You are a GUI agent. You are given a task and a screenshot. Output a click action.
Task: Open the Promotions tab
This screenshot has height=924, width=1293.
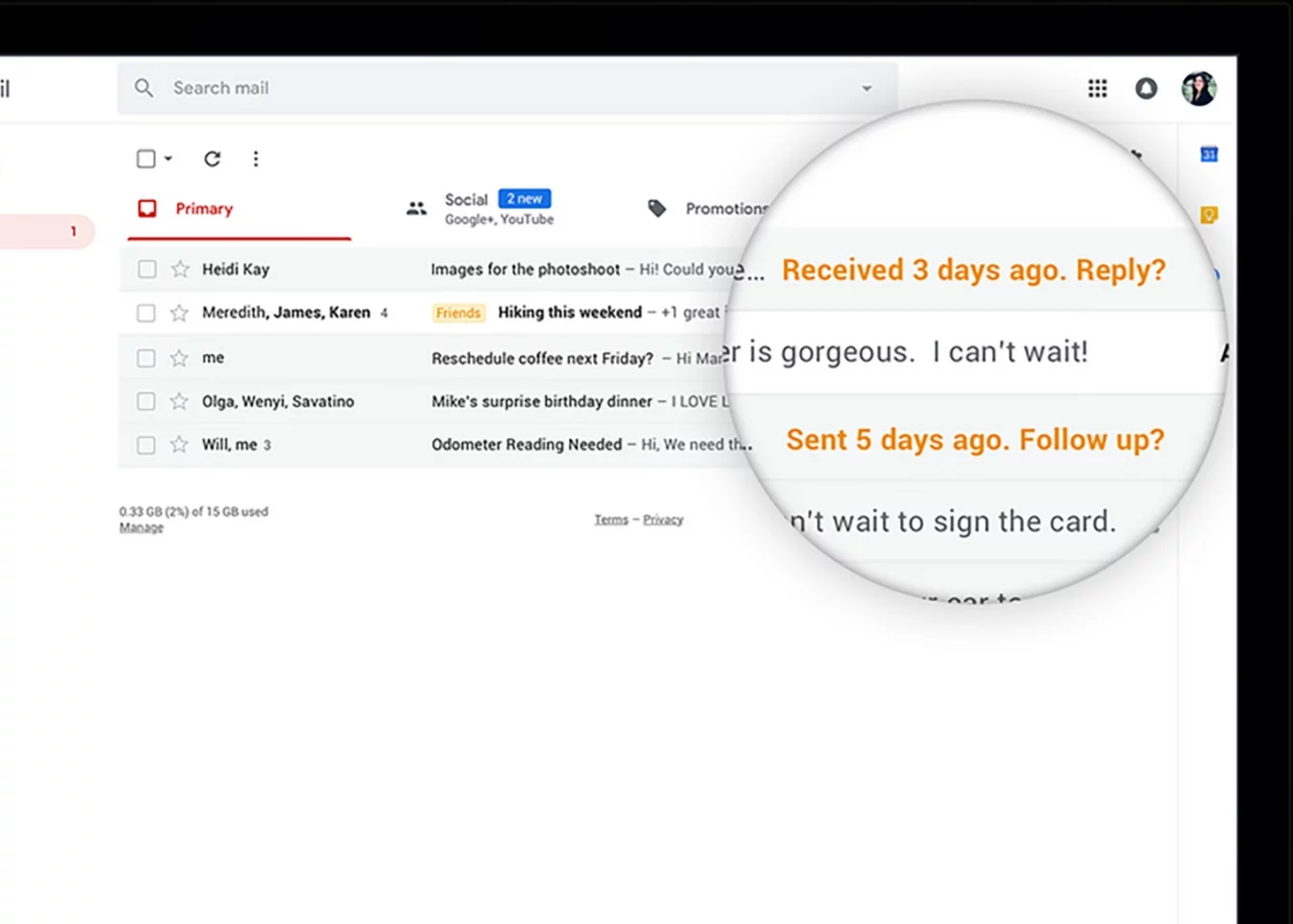726,208
